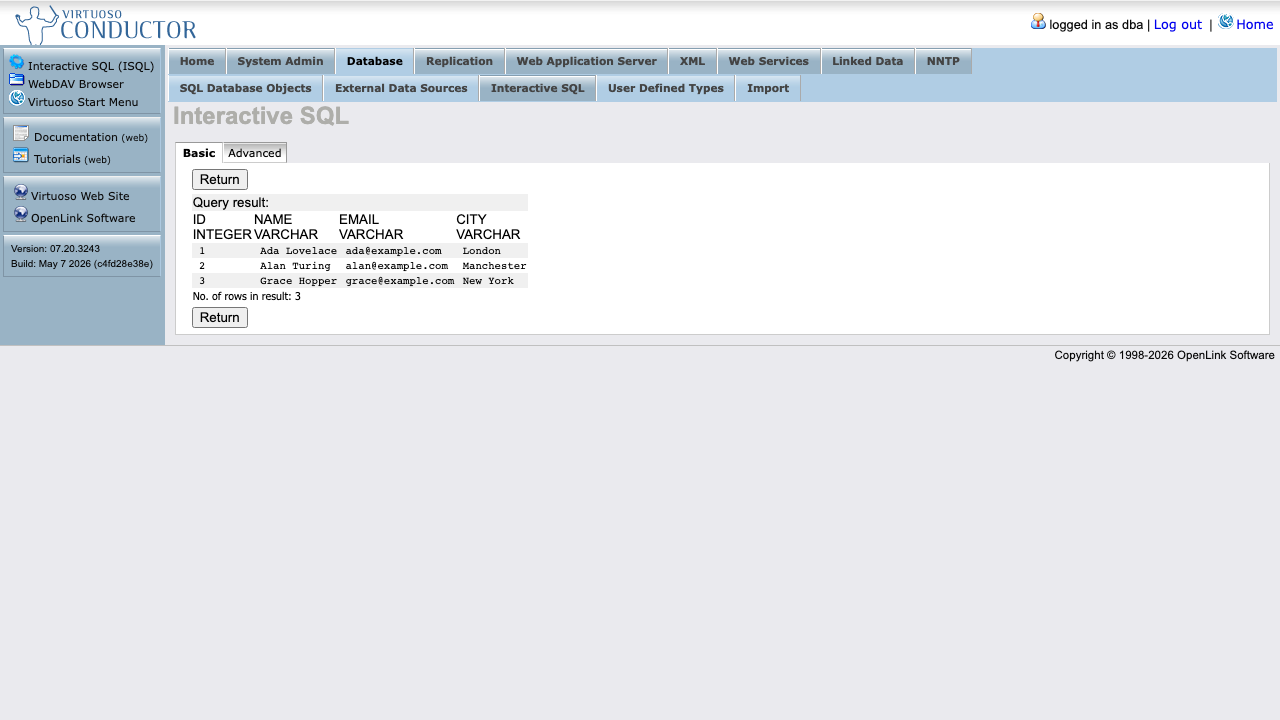Open the WebDAV Browser link

pyautogui.click(x=76, y=84)
